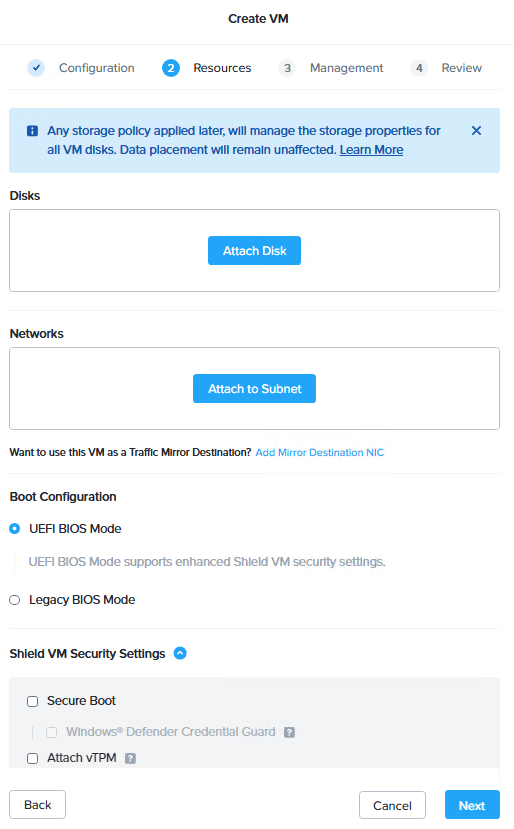Tick the Attach vTPM checkbox
This screenshot has width=514, height=829.
(x=33, y=759)
